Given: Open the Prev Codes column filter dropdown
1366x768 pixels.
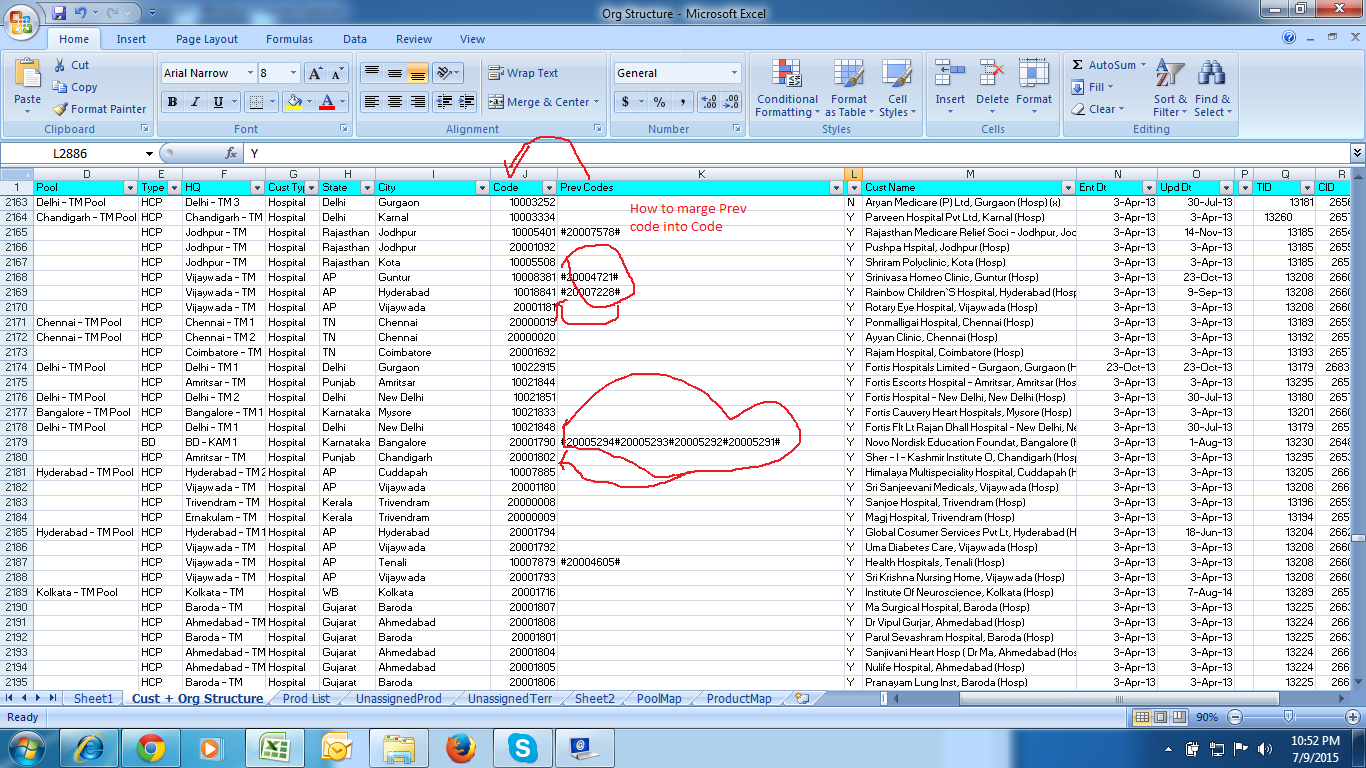Looking at the screenshot, I should pyautogui.click(x=837, y=188).
